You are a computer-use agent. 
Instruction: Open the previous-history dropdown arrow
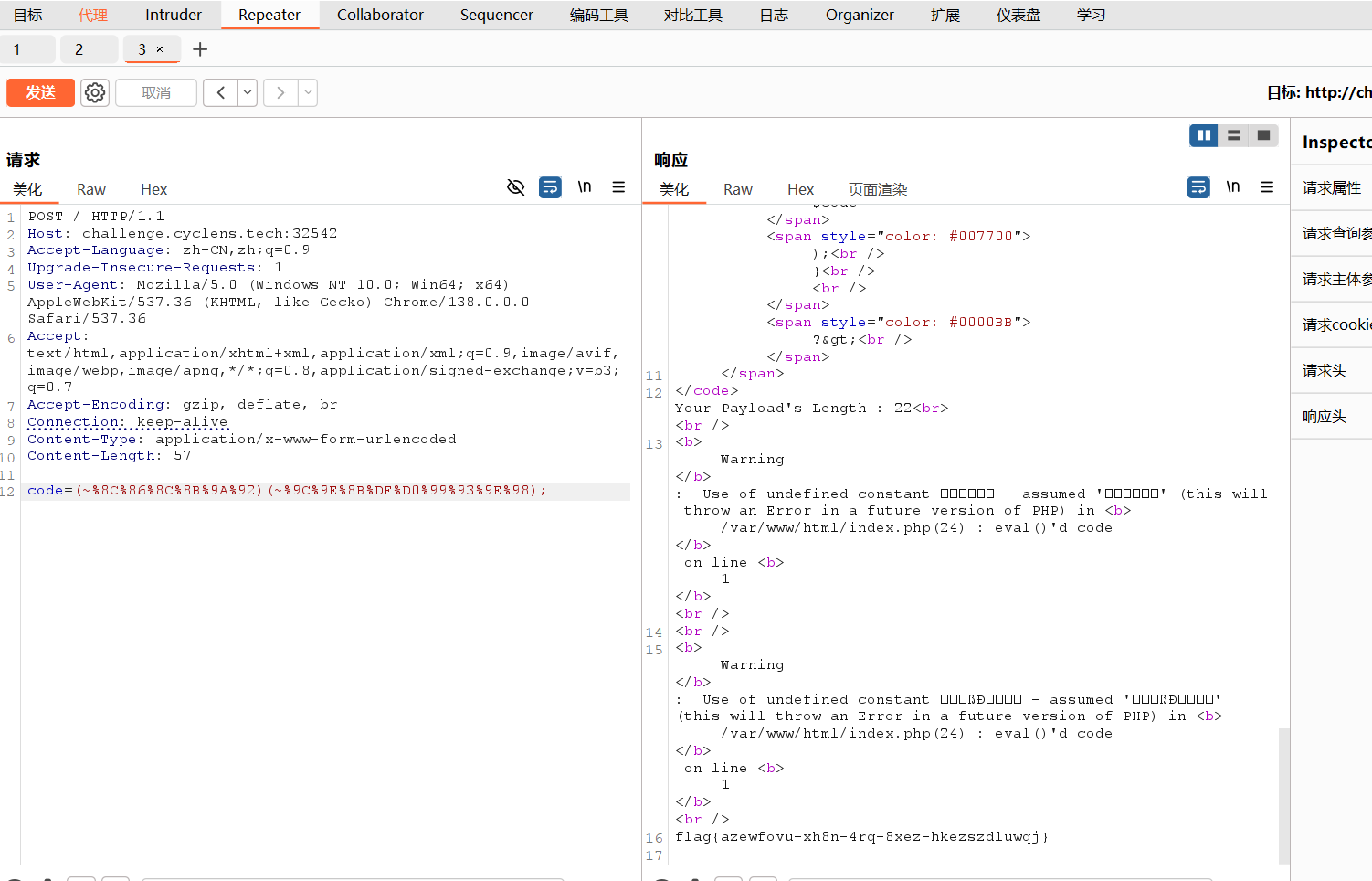point(248,92)
